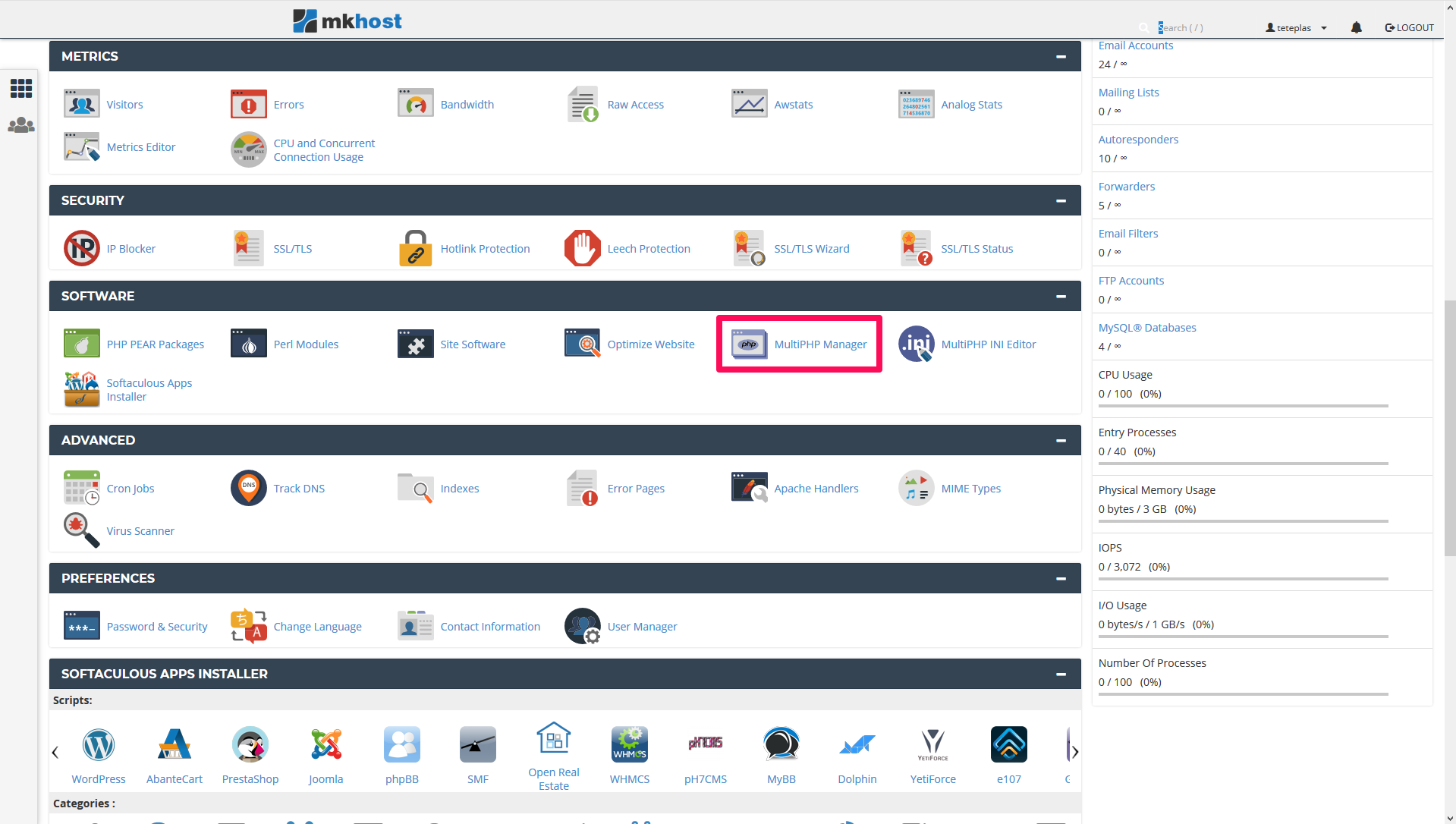Screen dimensions: 1456x824
Task: Open the MultiPHP INI Editor icon
Action: [917, 344]
